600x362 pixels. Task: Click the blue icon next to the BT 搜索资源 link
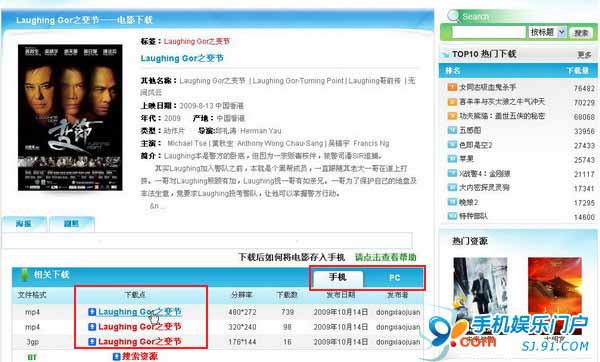117,357
